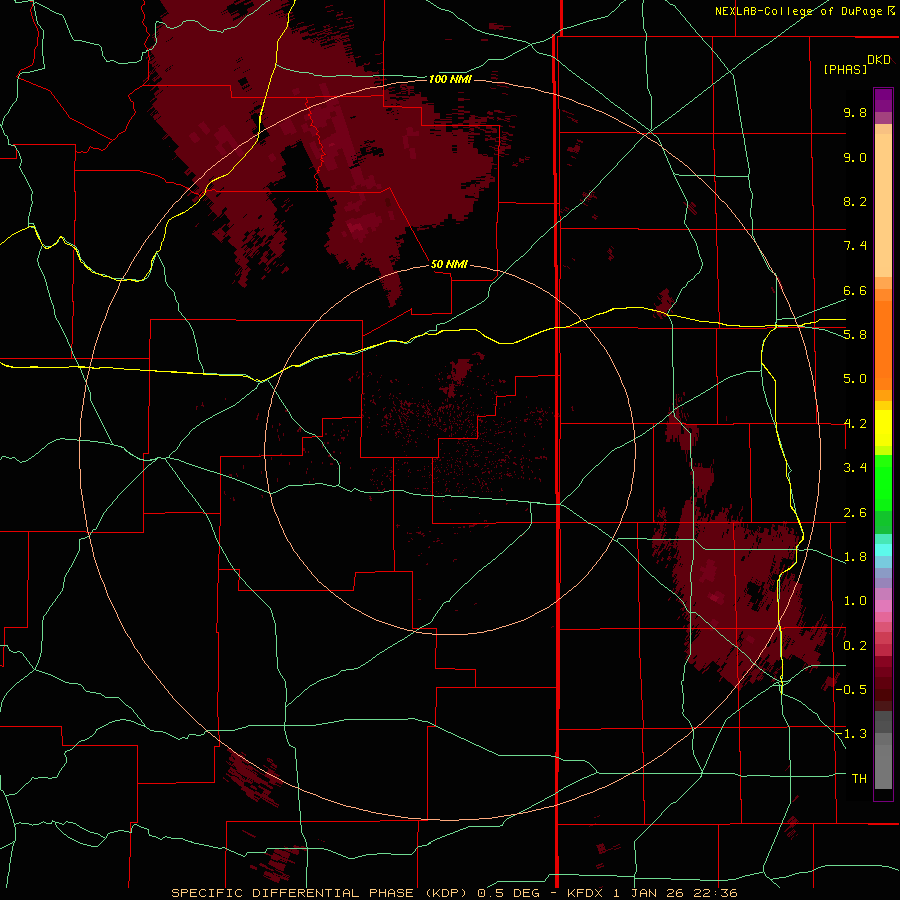Click the 3.4 scale value
The height and width of the screenshot is (900, 900).
pos(855,468)
